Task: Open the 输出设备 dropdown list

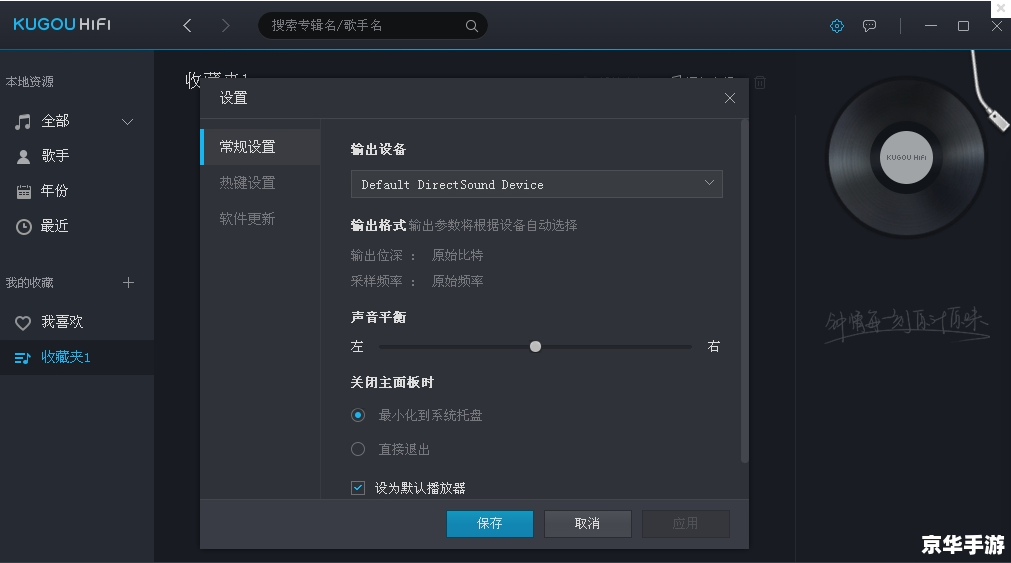Action: 536,184
